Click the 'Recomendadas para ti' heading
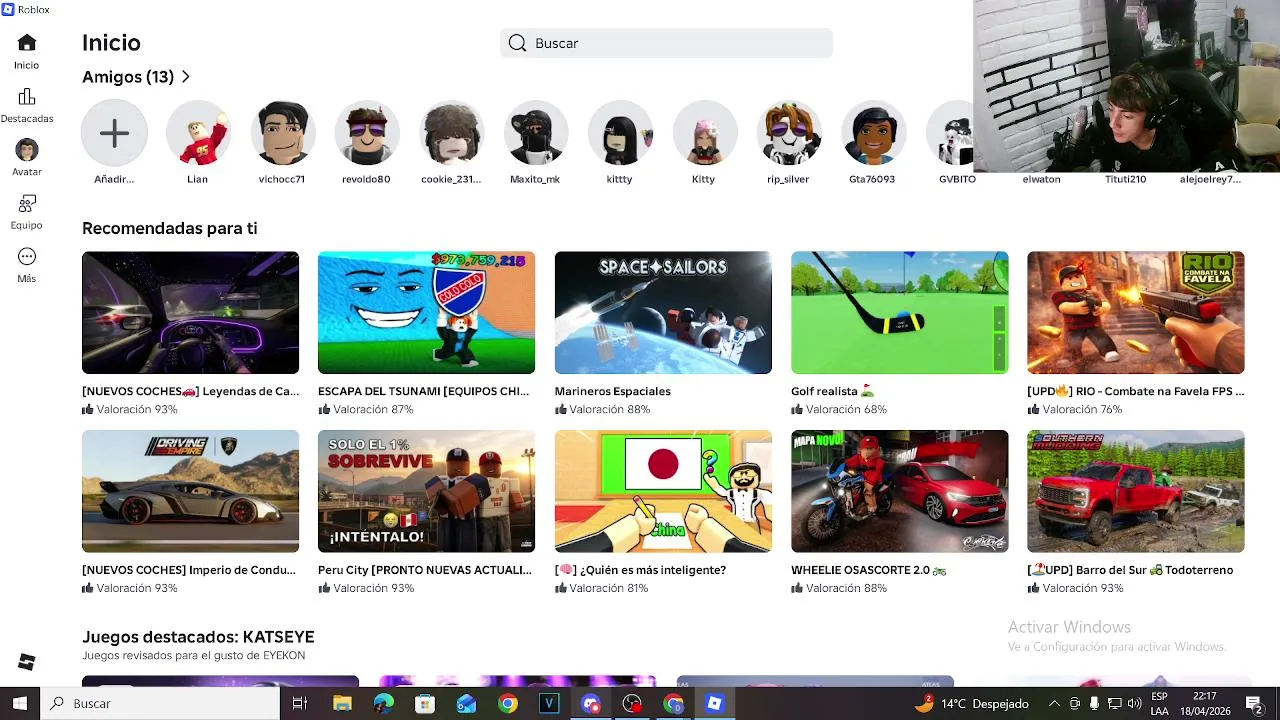 tap(169, 228)
